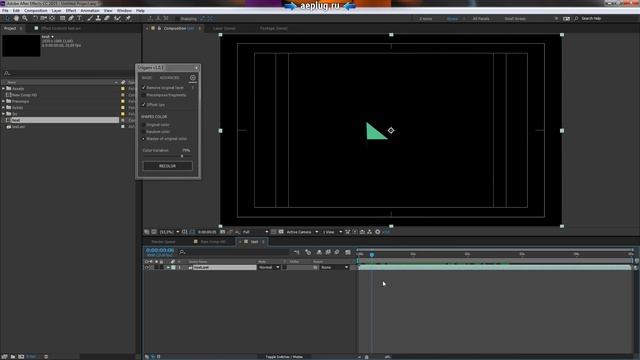This screenshot has height=360, width=640.
Task: Toggle the Remove original layer checkbox
Action: click(143, 88)
